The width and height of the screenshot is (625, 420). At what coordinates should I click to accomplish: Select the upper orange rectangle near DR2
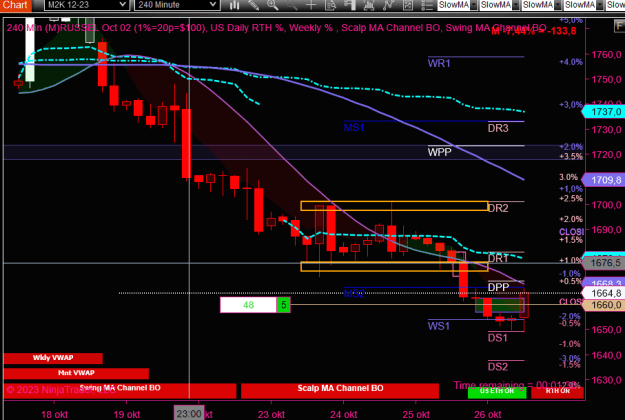394,206
